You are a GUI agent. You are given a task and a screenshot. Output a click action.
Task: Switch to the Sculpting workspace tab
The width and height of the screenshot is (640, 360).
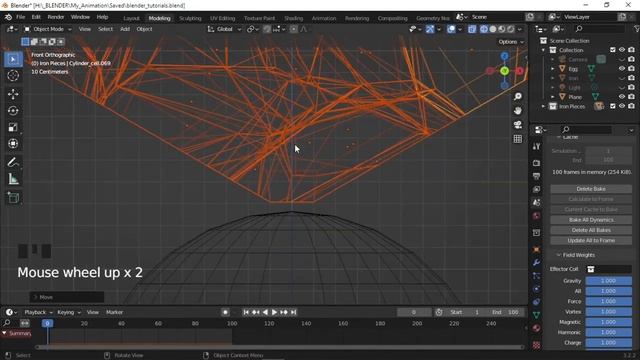[190, 18]
